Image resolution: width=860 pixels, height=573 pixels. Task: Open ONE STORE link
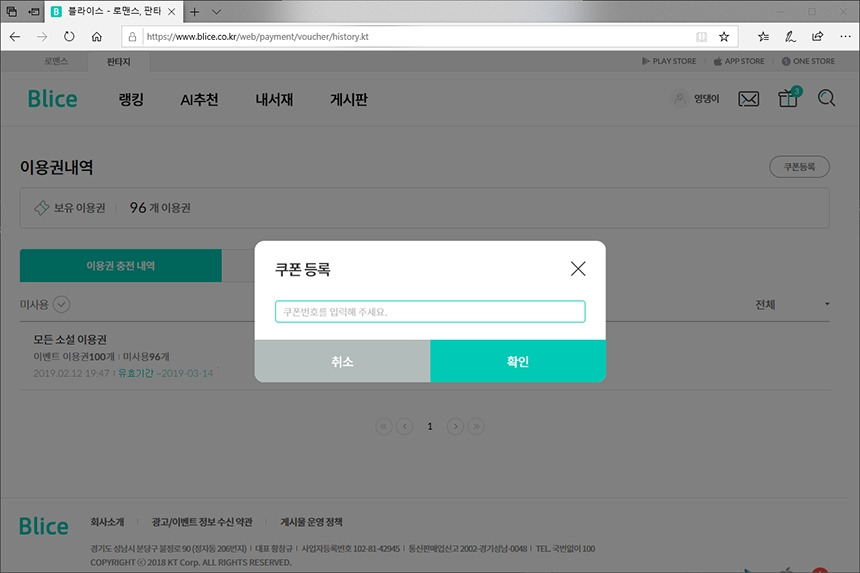tap(808, 61)
